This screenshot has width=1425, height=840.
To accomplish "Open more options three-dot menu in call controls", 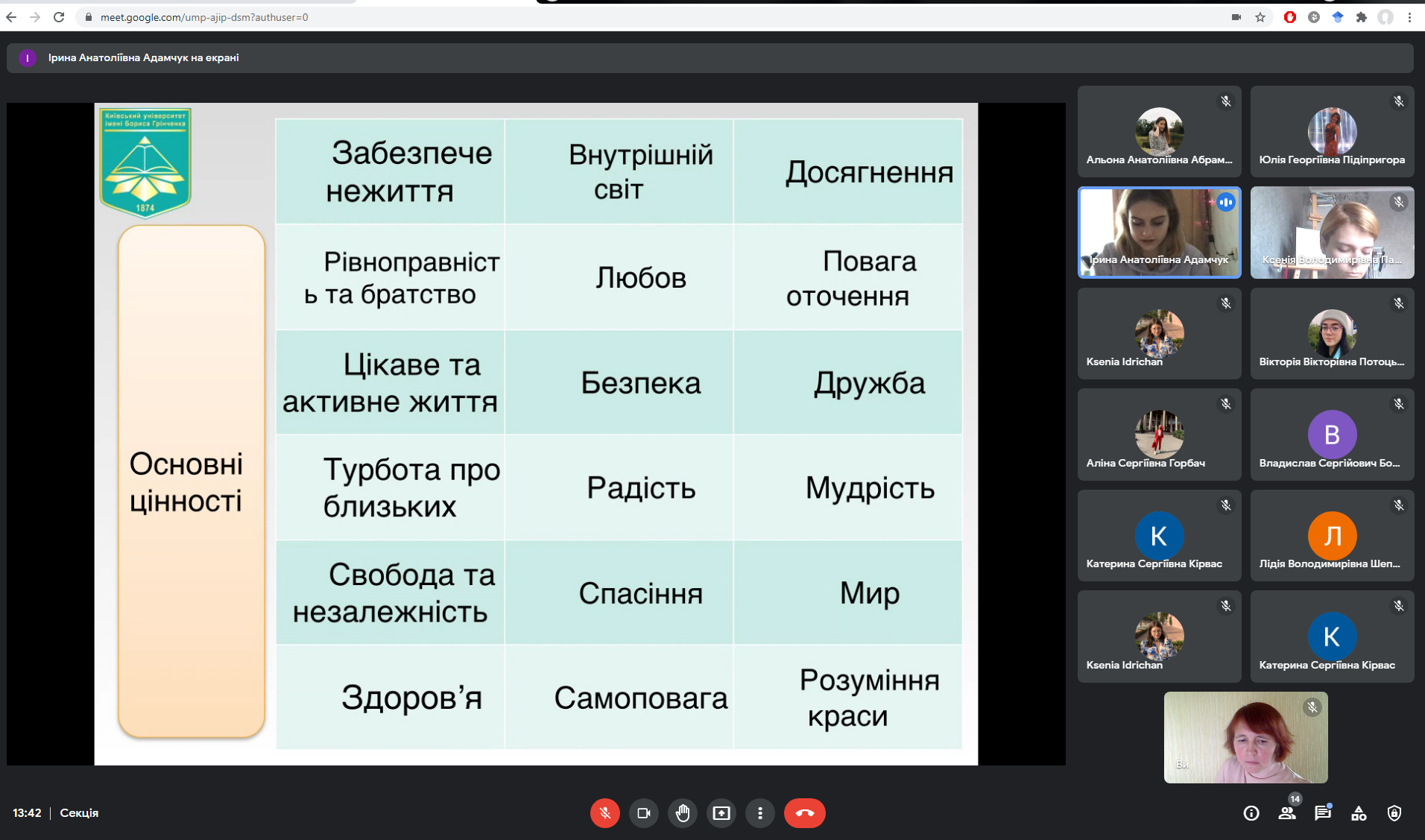I will tap(760, 813).
